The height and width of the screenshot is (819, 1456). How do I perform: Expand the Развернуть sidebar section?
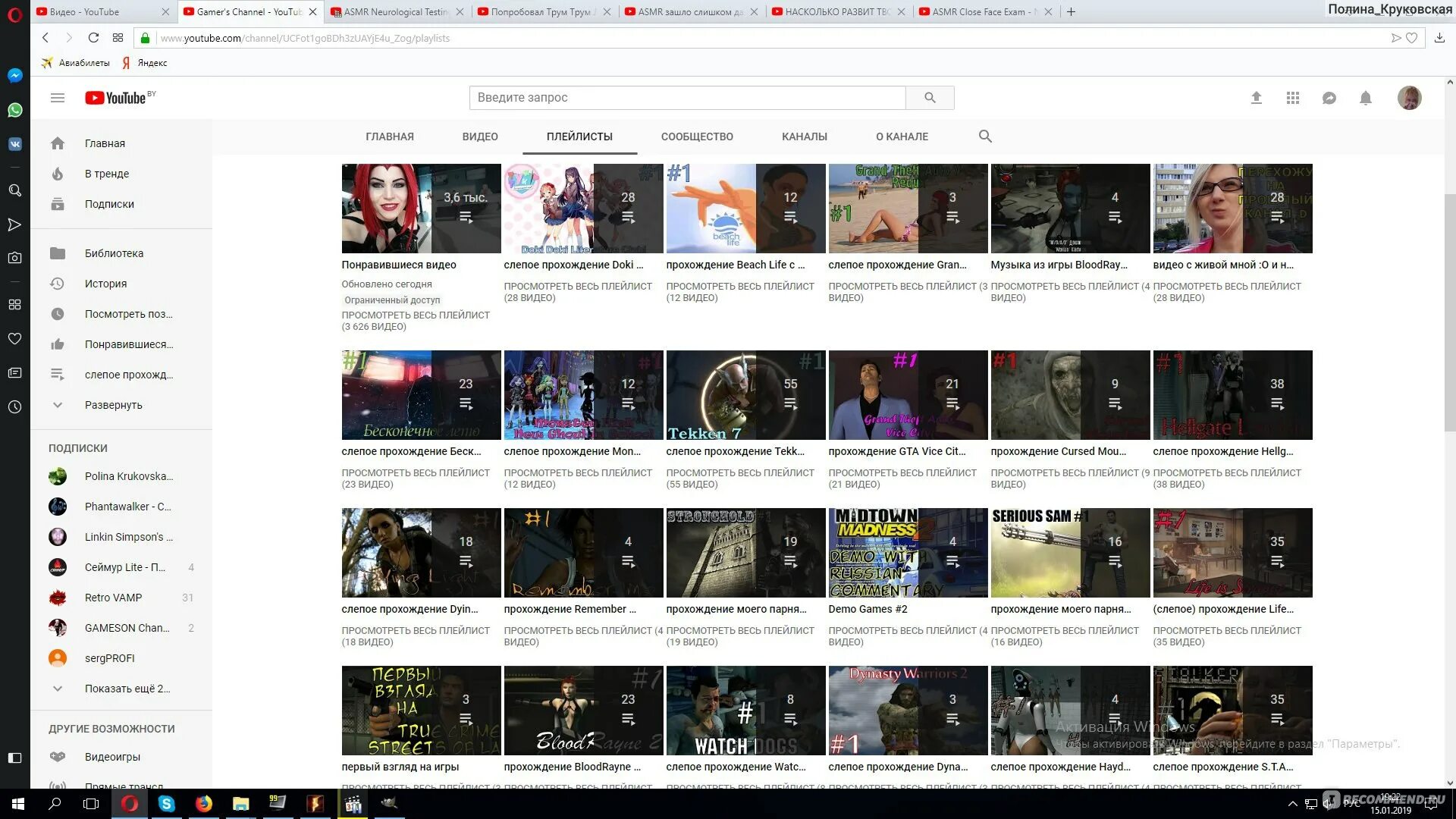click(x=113, y=405)
